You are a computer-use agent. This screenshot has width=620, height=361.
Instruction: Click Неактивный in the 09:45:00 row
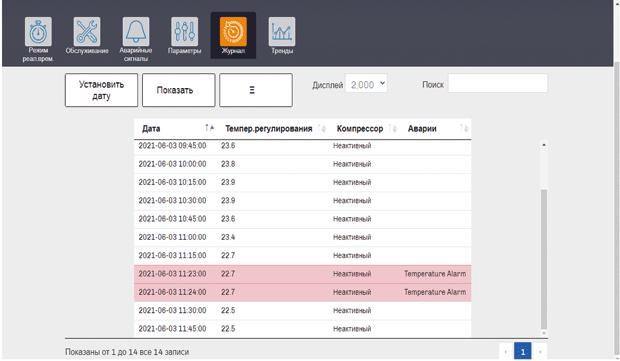(352, 146)
